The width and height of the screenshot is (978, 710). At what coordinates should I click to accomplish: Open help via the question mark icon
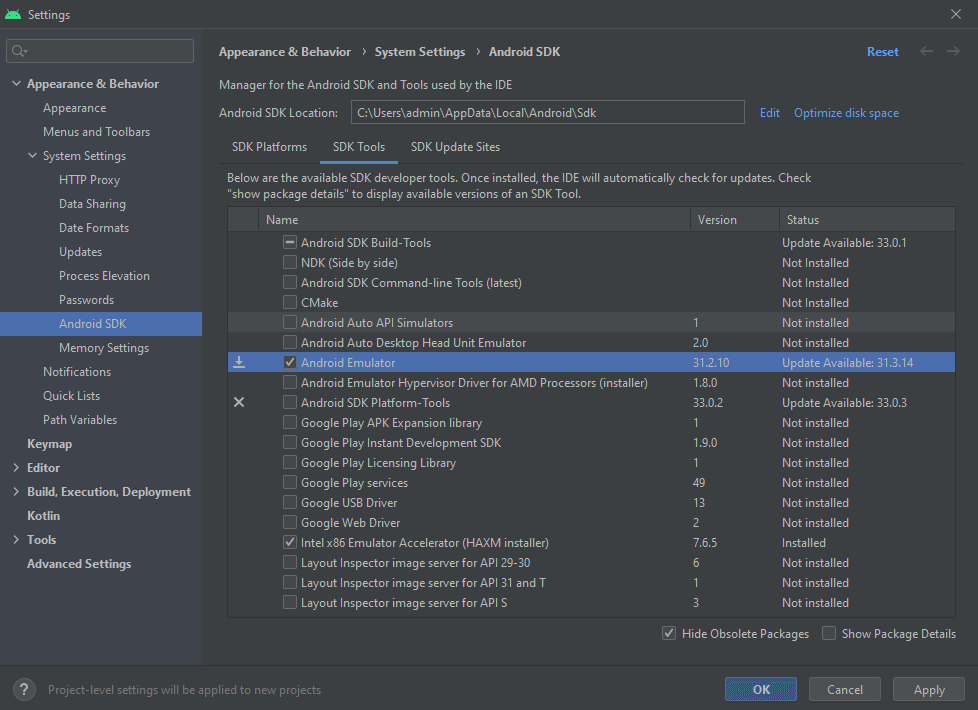[22, 689]
